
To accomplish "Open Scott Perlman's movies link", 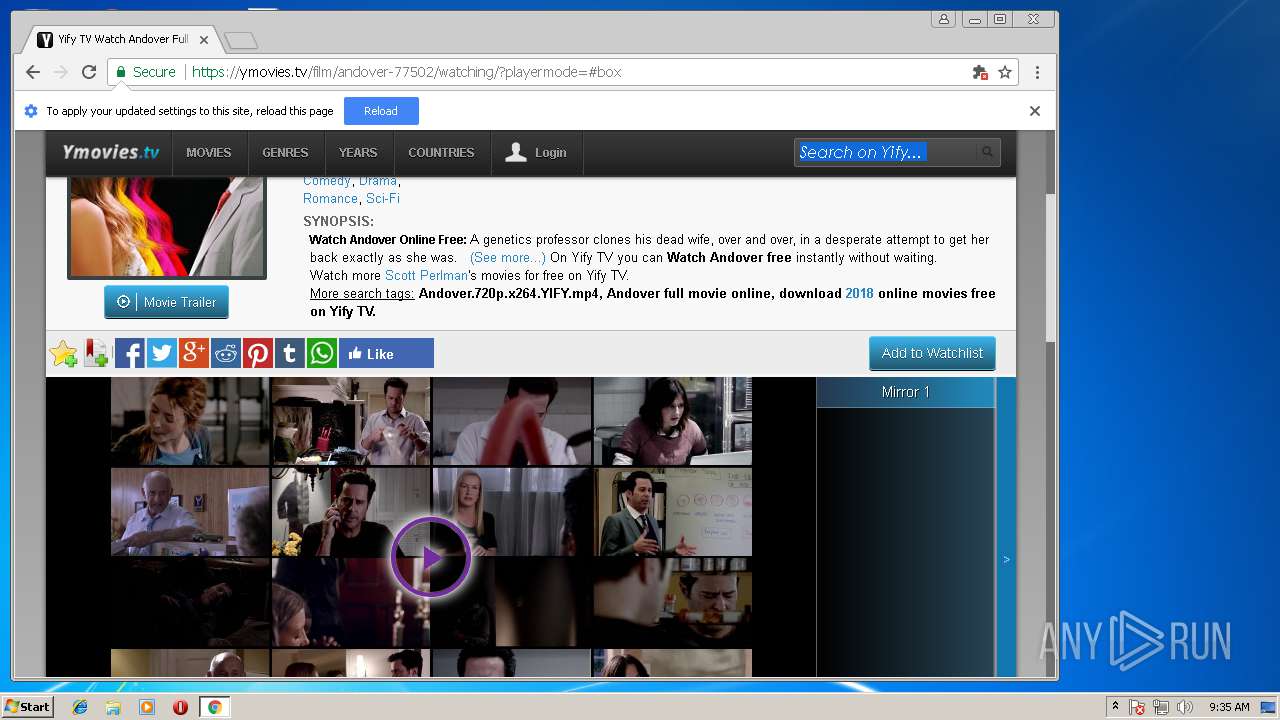I will coord(427,275).
